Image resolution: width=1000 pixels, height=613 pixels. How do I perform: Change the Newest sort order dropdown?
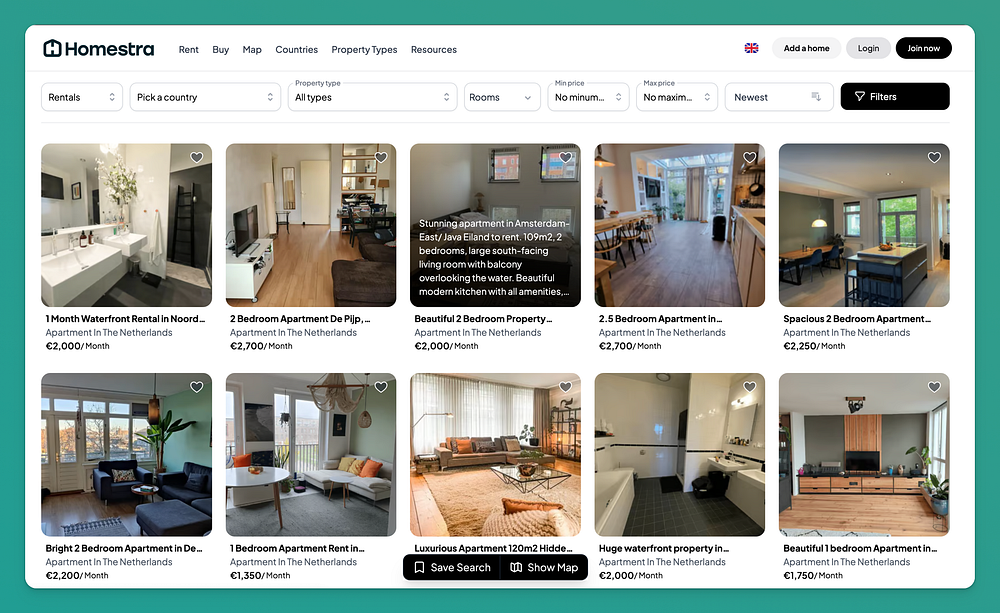click(779, 97)
